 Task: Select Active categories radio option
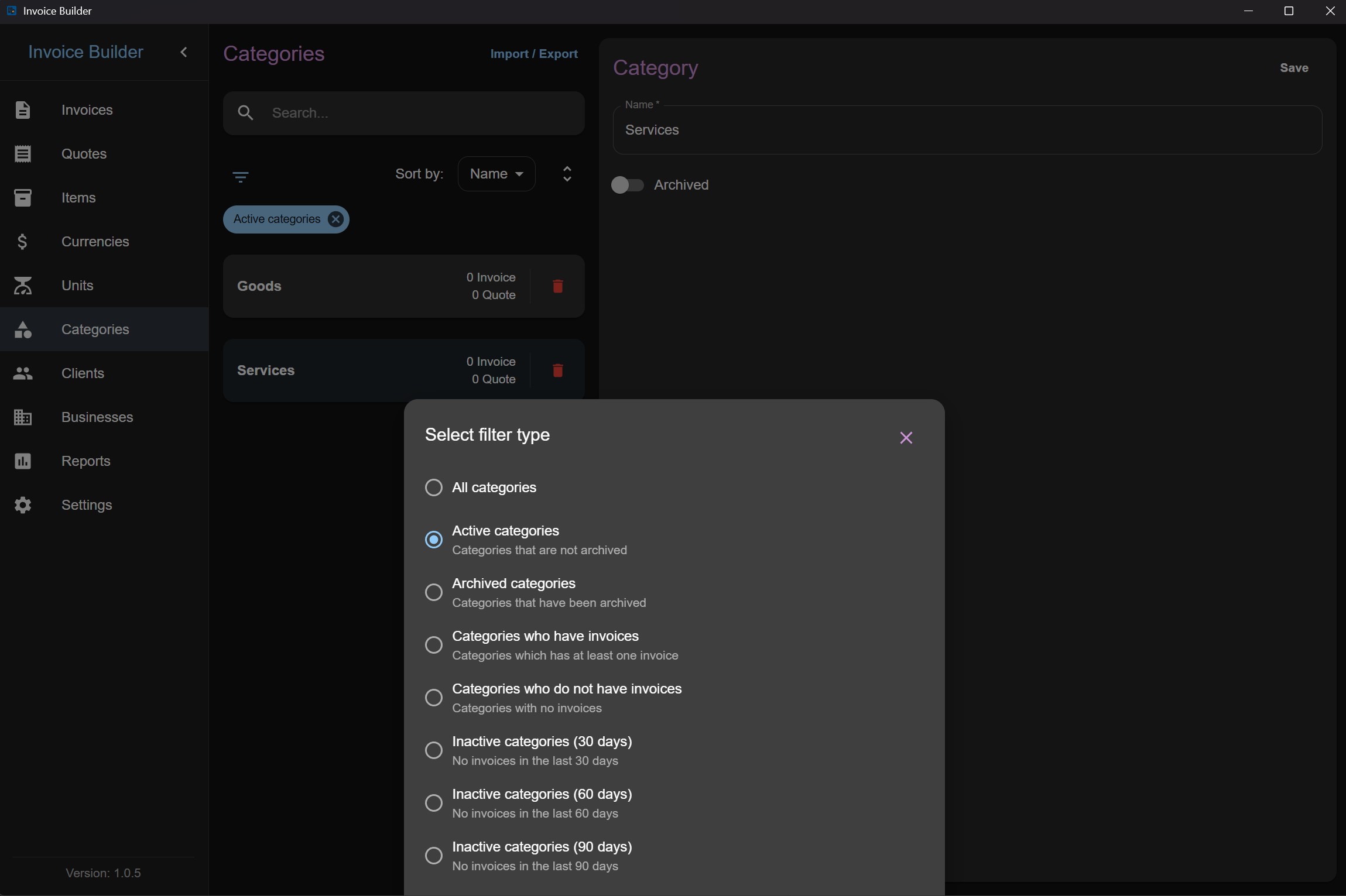(x=433, y=540)
